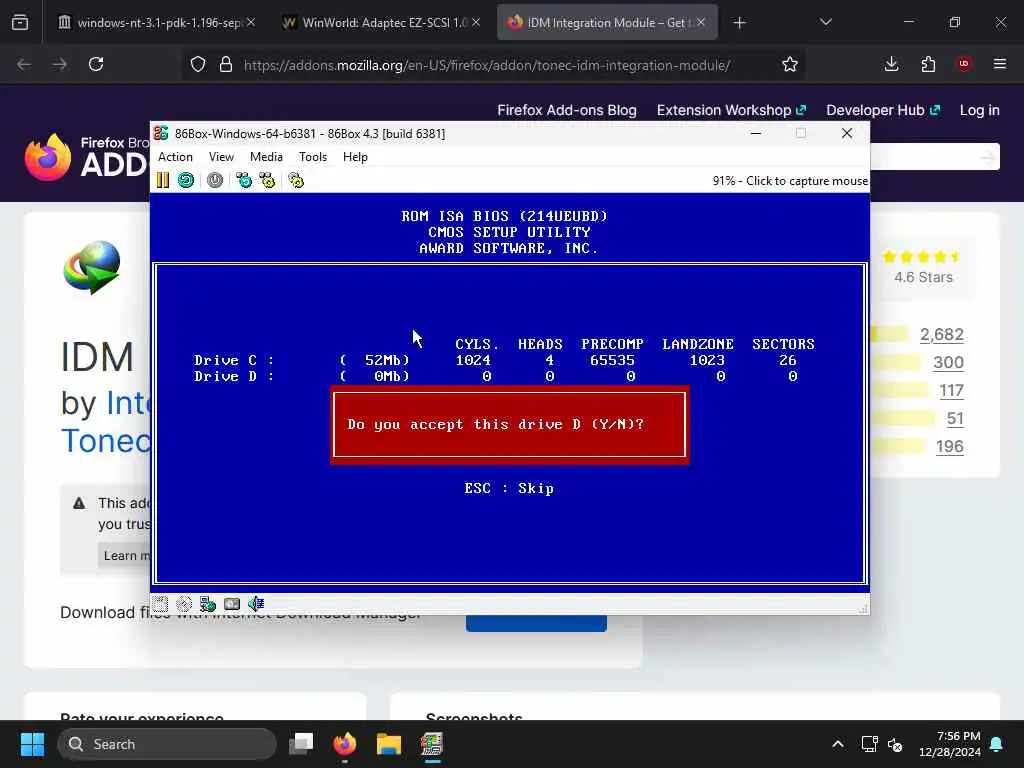The height and width of the screenshot is (768, 1024).
Task: Switch to windows-nt-3.1-pdk Firefox tab
Action: (157, 22)
